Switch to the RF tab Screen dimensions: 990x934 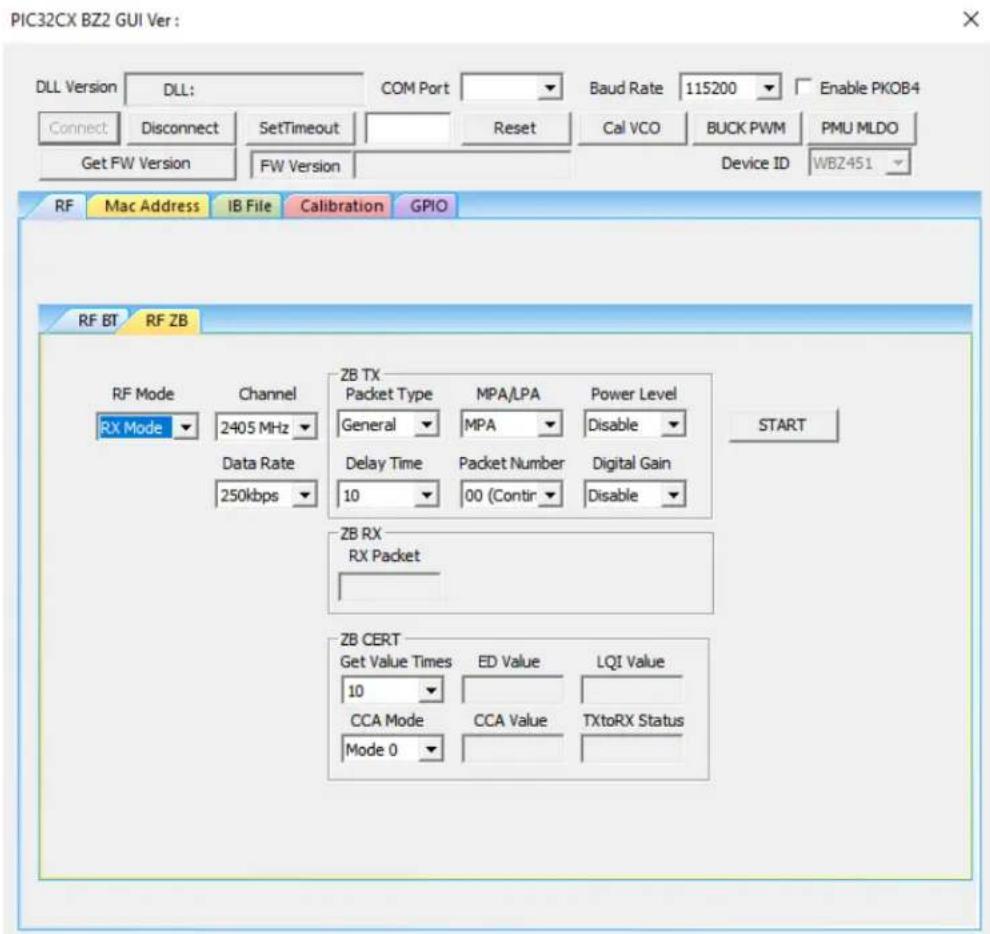[64, 206]
